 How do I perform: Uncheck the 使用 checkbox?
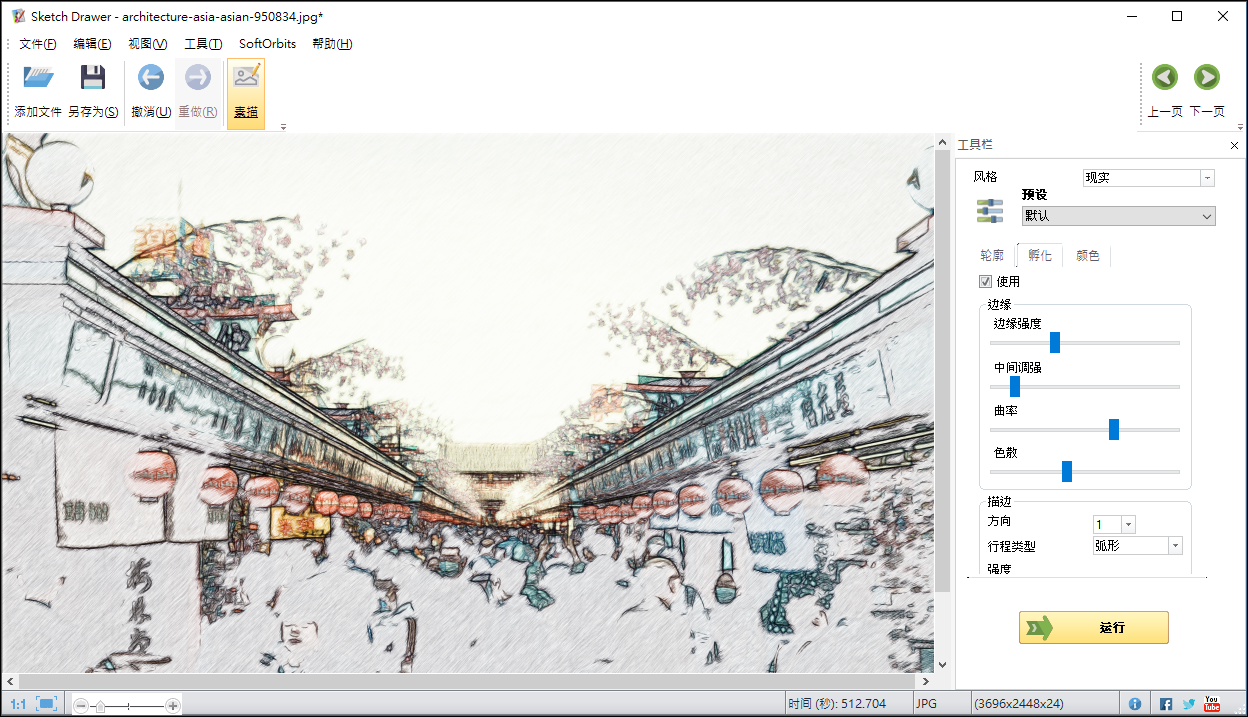pos(985,281)
